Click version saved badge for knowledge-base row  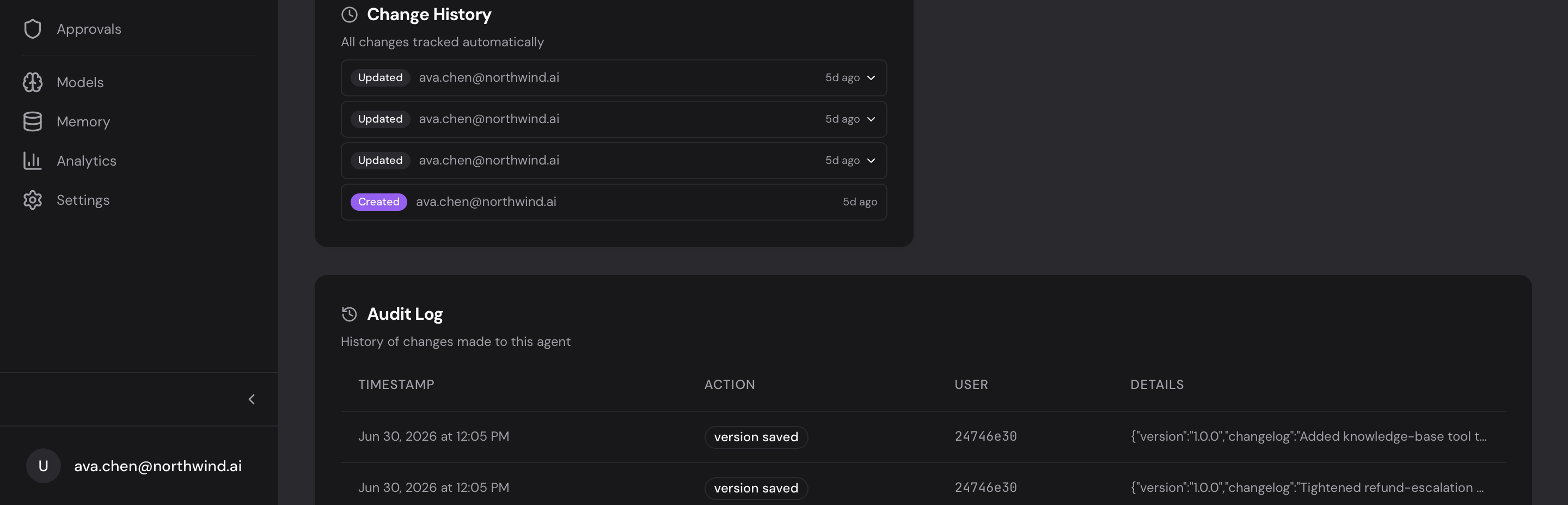[756, 437]
